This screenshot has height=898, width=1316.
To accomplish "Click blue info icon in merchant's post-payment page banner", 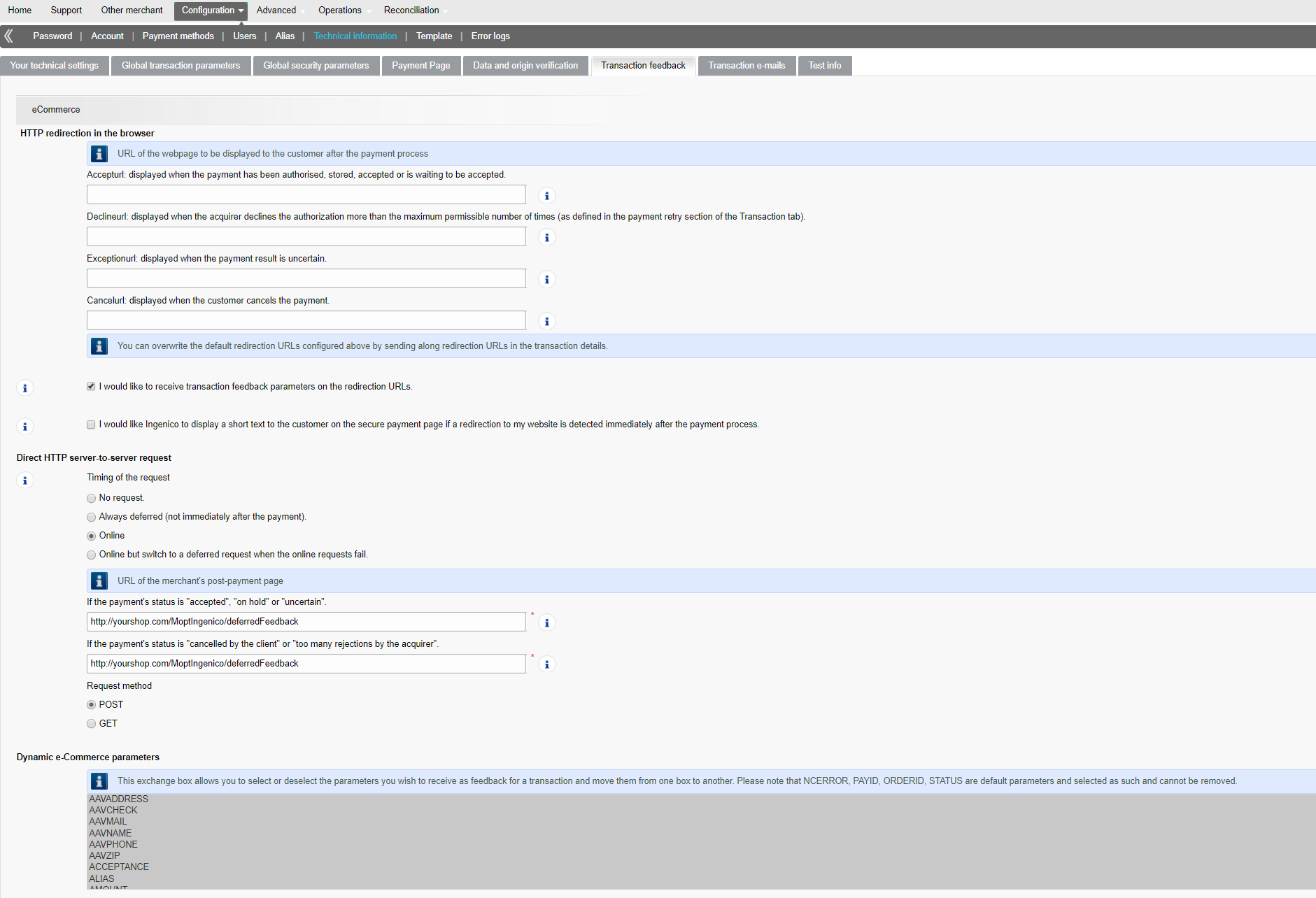I will pyautogui.click(x=99, y=581).
